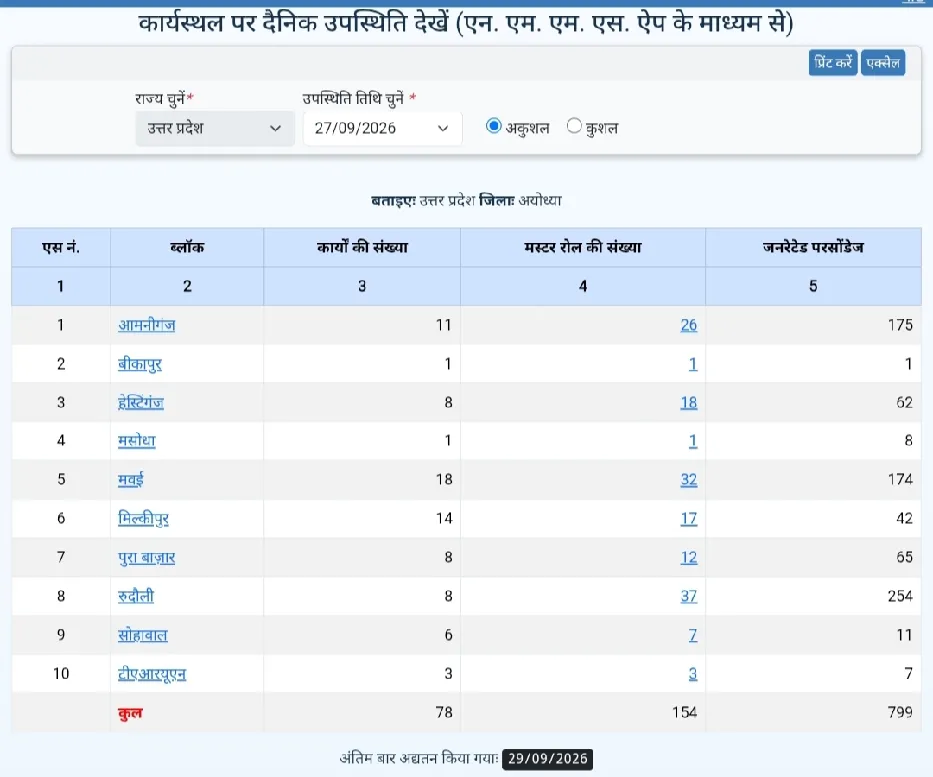Click the कार्यों की संख्या column header
Image resolution: width=933 pixels, height=777 pixels.
click(362, 247)
